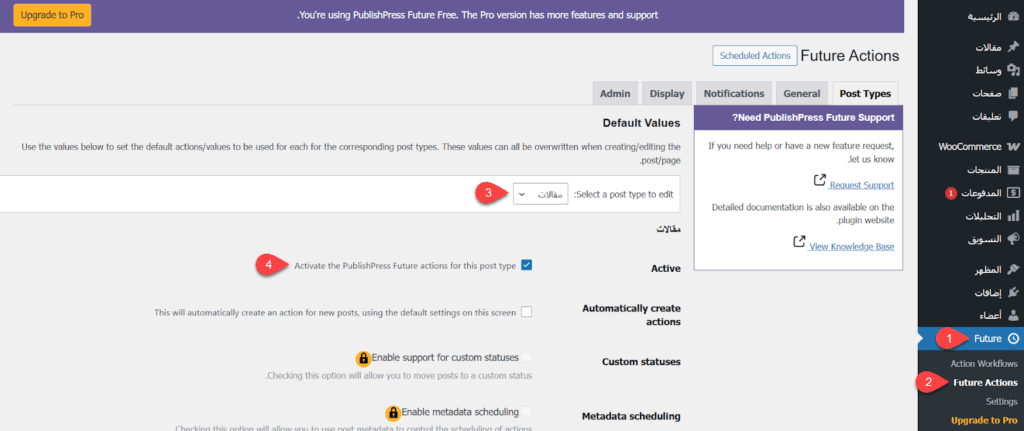Image resolution: width=1024 pixels, height=431 pixels.
Task: Switch to the Notifications tab
Action: tap(733, 94)
